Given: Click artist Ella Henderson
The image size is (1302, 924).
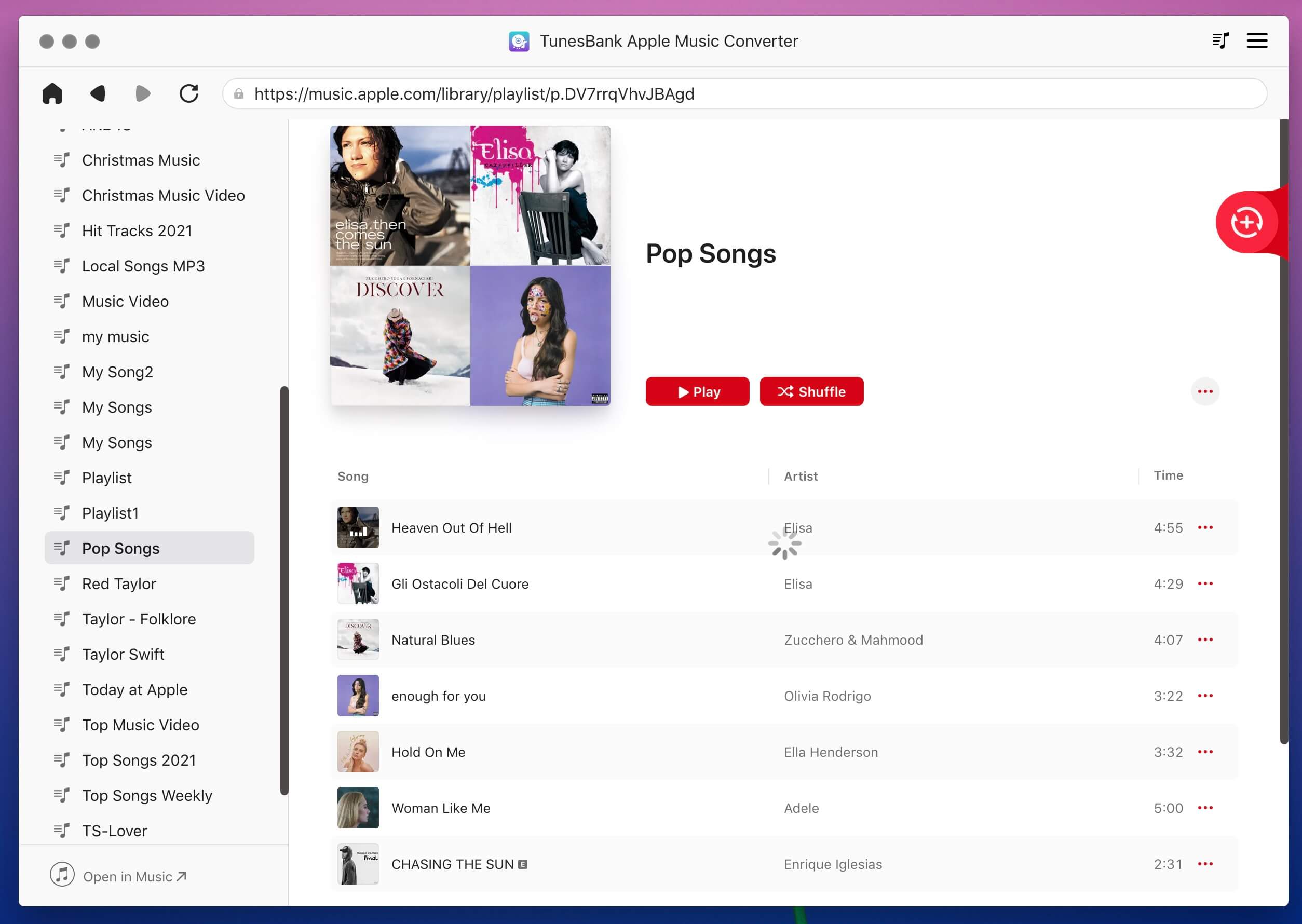Looking at the screenshot, I should (x=831, y=752).
